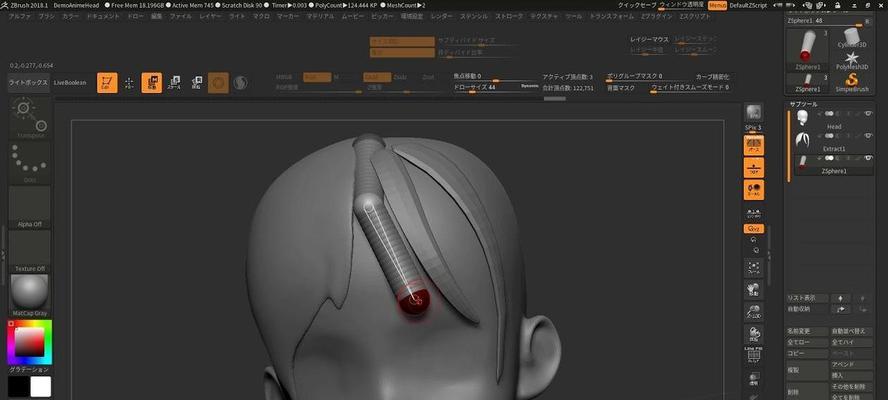Open the Transpose brush selector
The width and height of the screenshot is (888, 400).
pyautogui.click(x=29, y=117)
